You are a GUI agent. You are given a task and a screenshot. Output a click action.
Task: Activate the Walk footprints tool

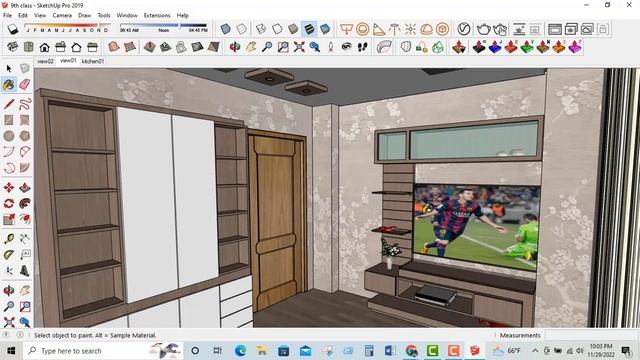click(362, 47)
